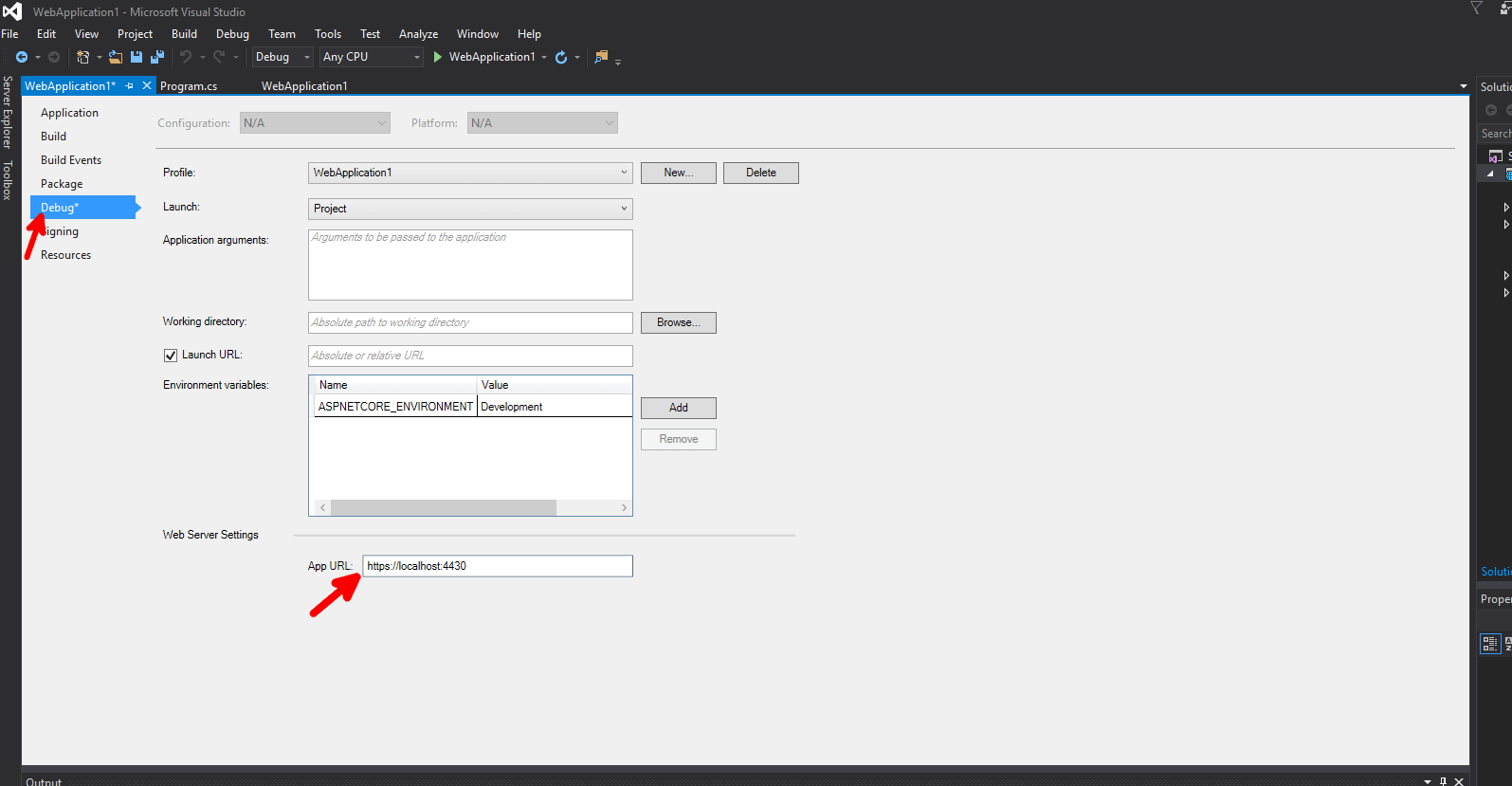This screenshot has width=1512, height=786.
Task: Click the New Project toolbar icon
Action: tap(83, 57)
